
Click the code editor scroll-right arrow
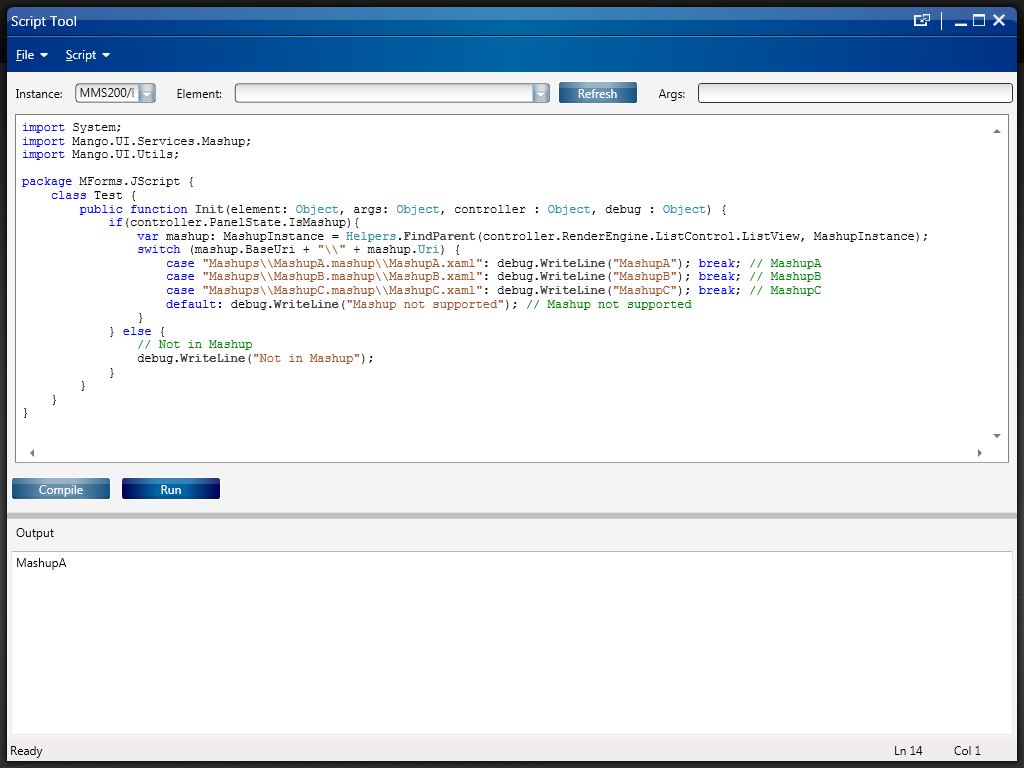pyautogui.click(x=979, y=453)
